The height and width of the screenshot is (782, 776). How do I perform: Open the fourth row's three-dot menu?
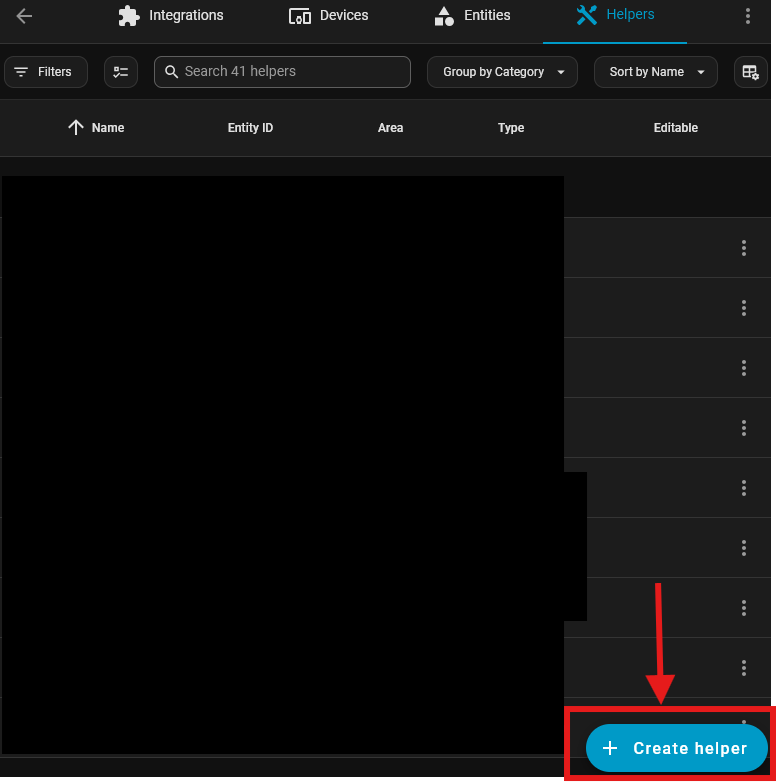click(x=744, y=428)
